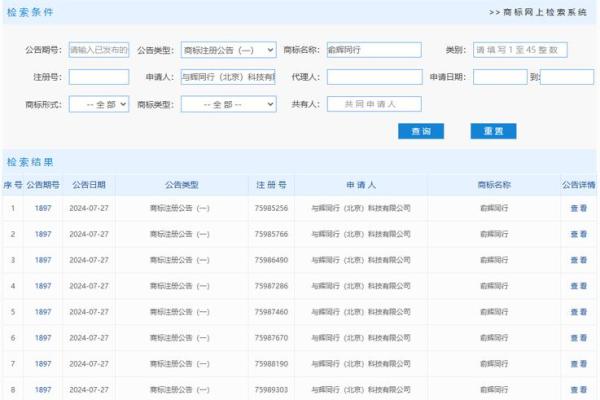This screenshot has width=600, height=400.
Task: Click the 公告类型 column header
Action: pos(182,185)
